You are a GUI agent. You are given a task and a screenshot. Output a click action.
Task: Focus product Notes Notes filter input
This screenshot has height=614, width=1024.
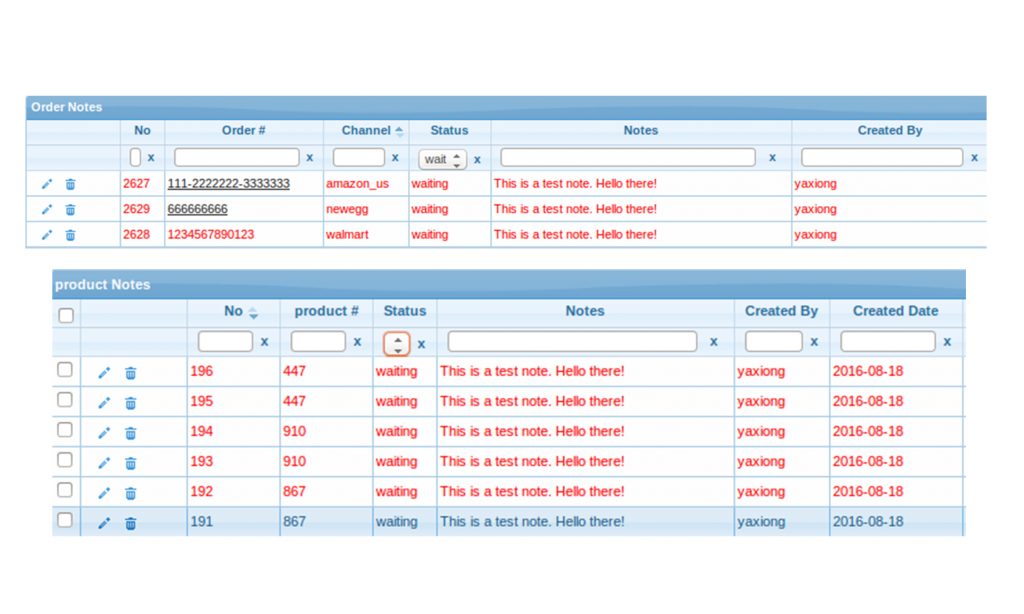click(x=572, y=342)
